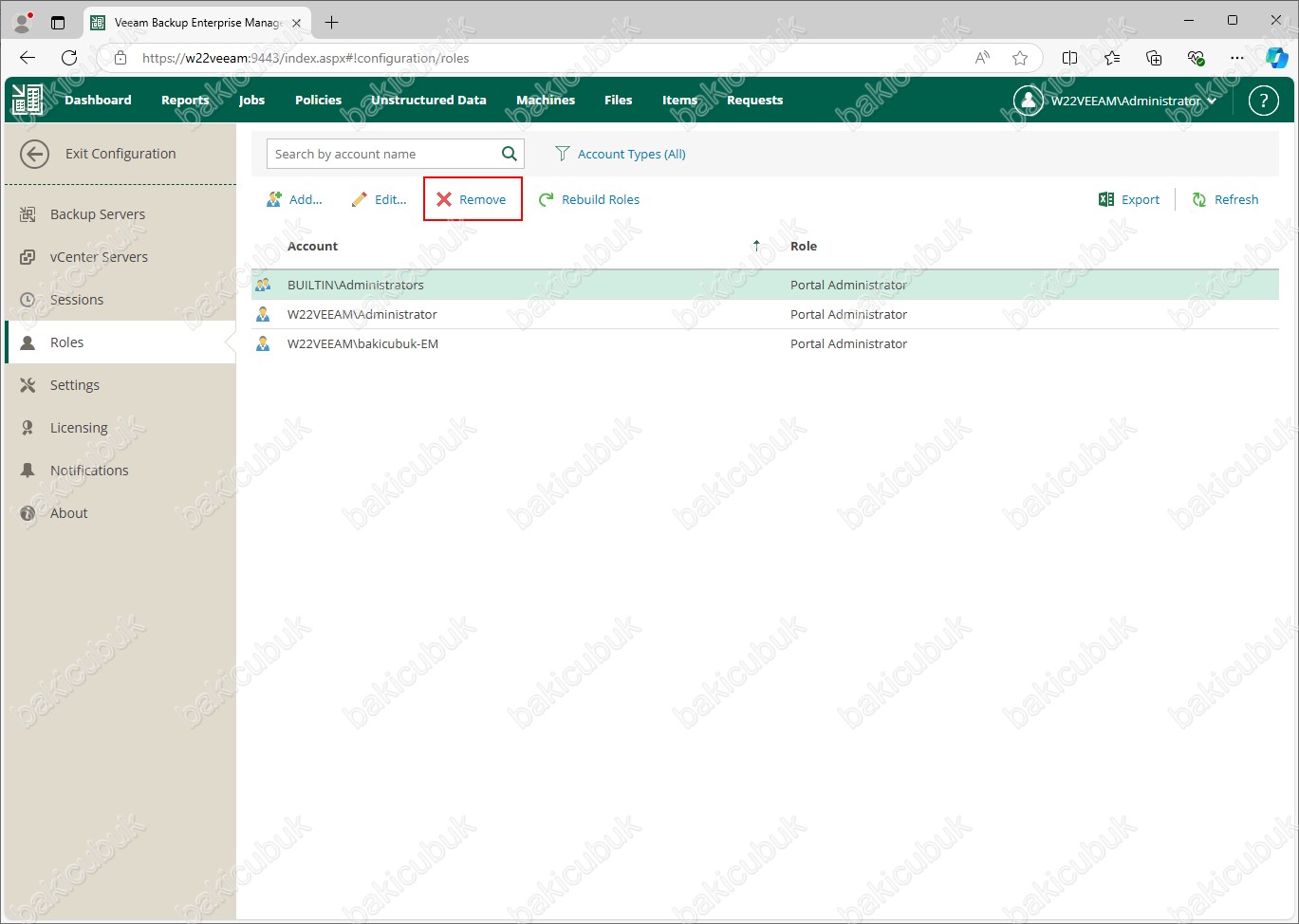Screen dimensions: 1299x924
Task: Open the help question mark icon
Action: coord(1263,100)
